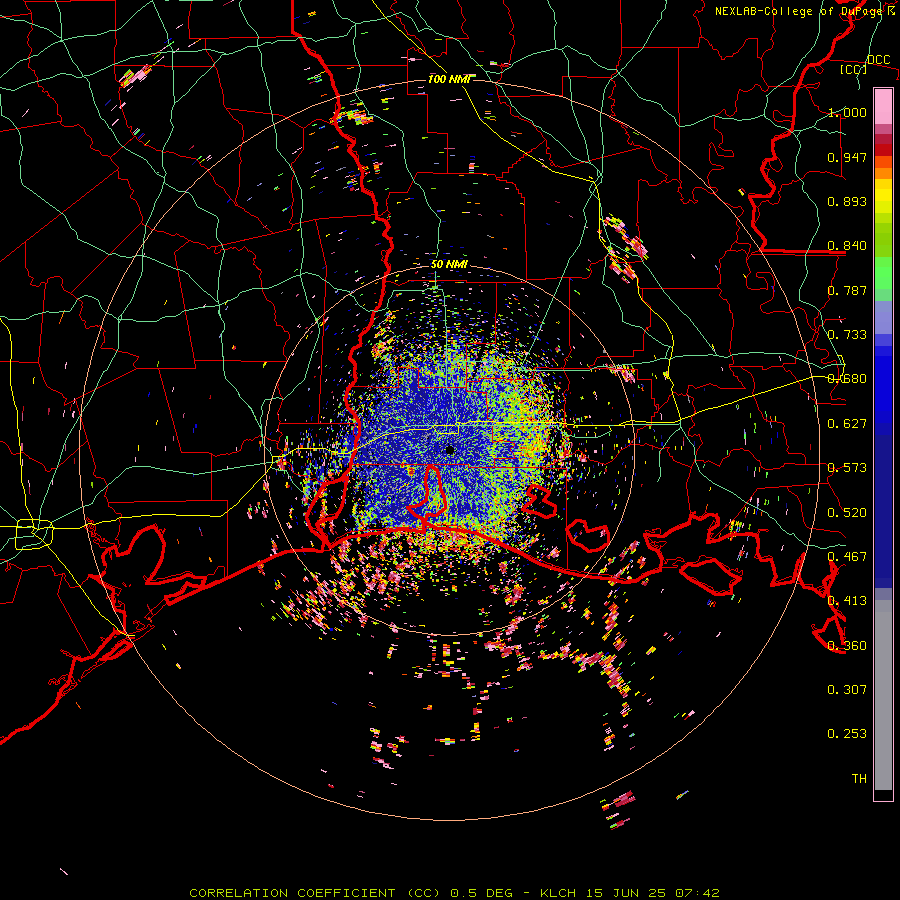Select the 0.627 color scale value
900x900 pixels.
[x=847, y=424]
